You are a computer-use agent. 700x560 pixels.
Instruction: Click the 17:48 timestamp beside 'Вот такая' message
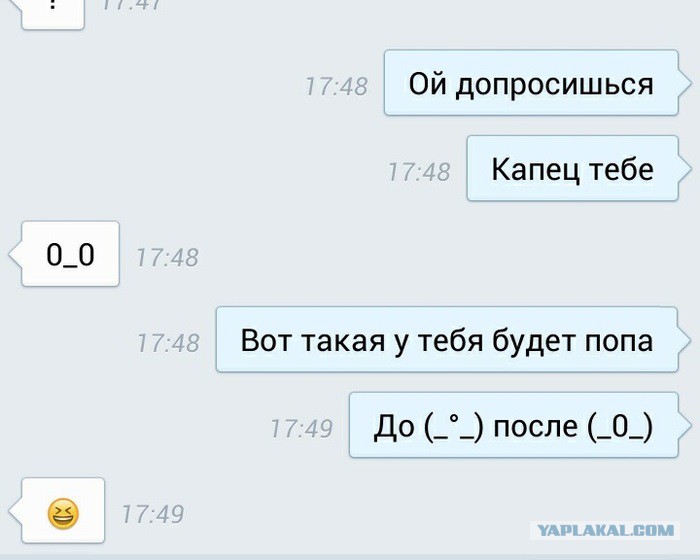168,343
